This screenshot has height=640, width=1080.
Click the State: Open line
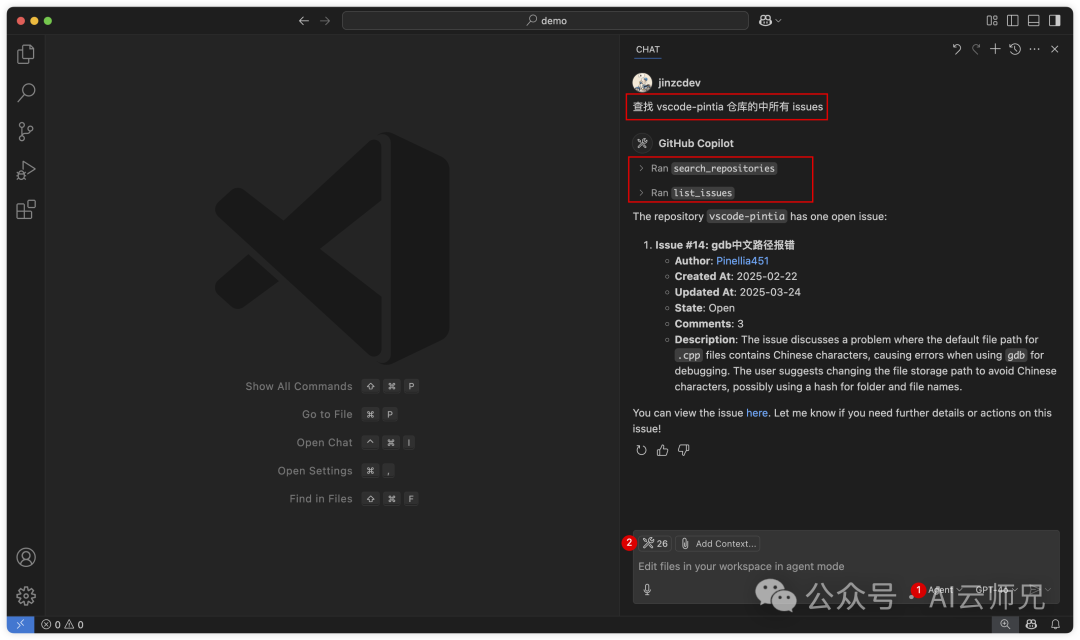click(705, 309)
